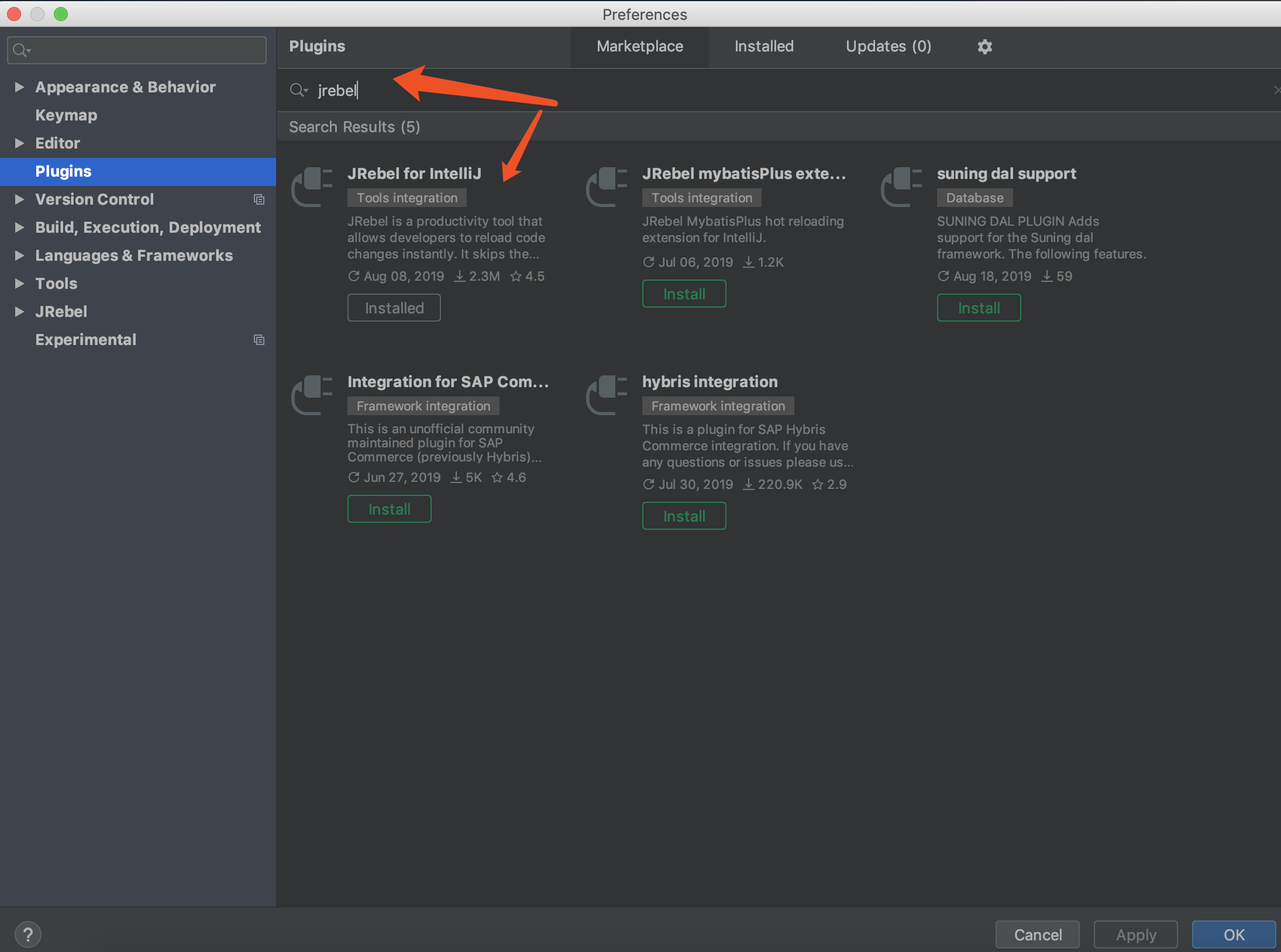Click the JRebel for IntelliJ plugin icon

click(x=312, y=187)
